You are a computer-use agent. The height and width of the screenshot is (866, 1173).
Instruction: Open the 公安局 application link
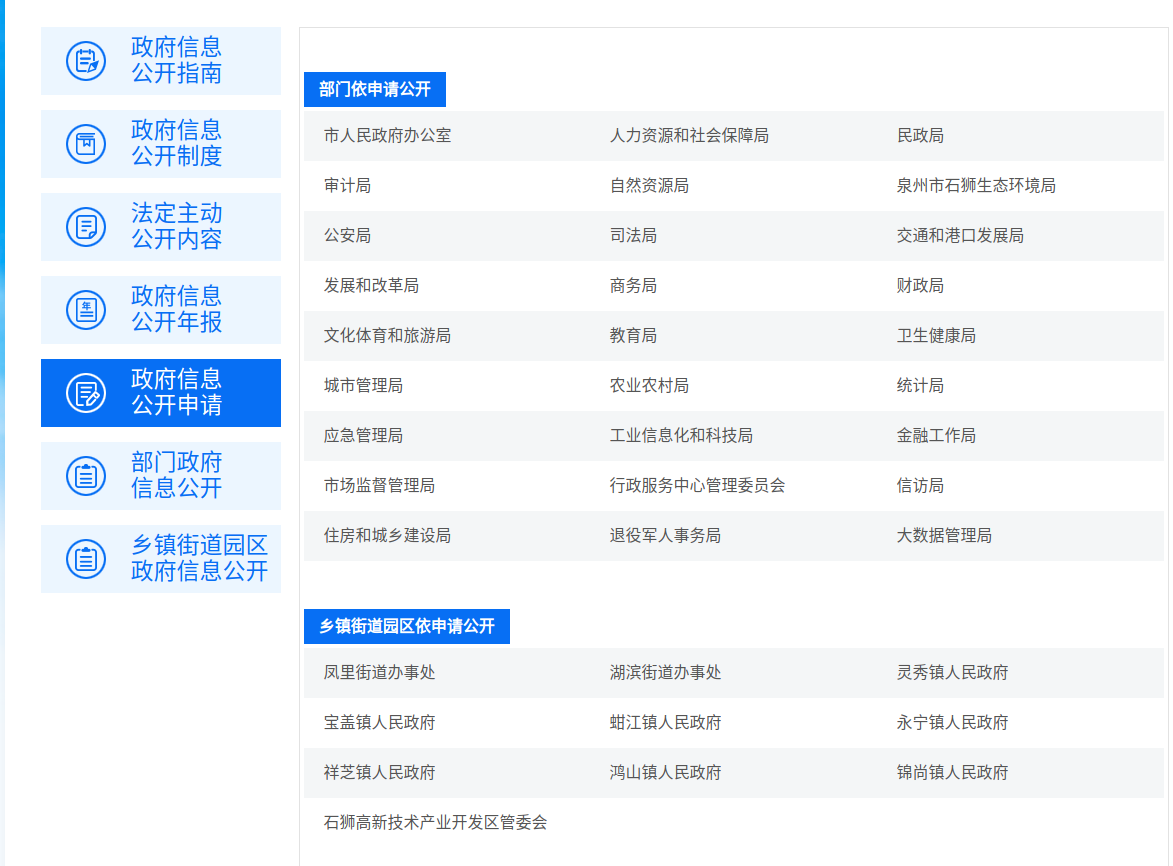(347, 236)
